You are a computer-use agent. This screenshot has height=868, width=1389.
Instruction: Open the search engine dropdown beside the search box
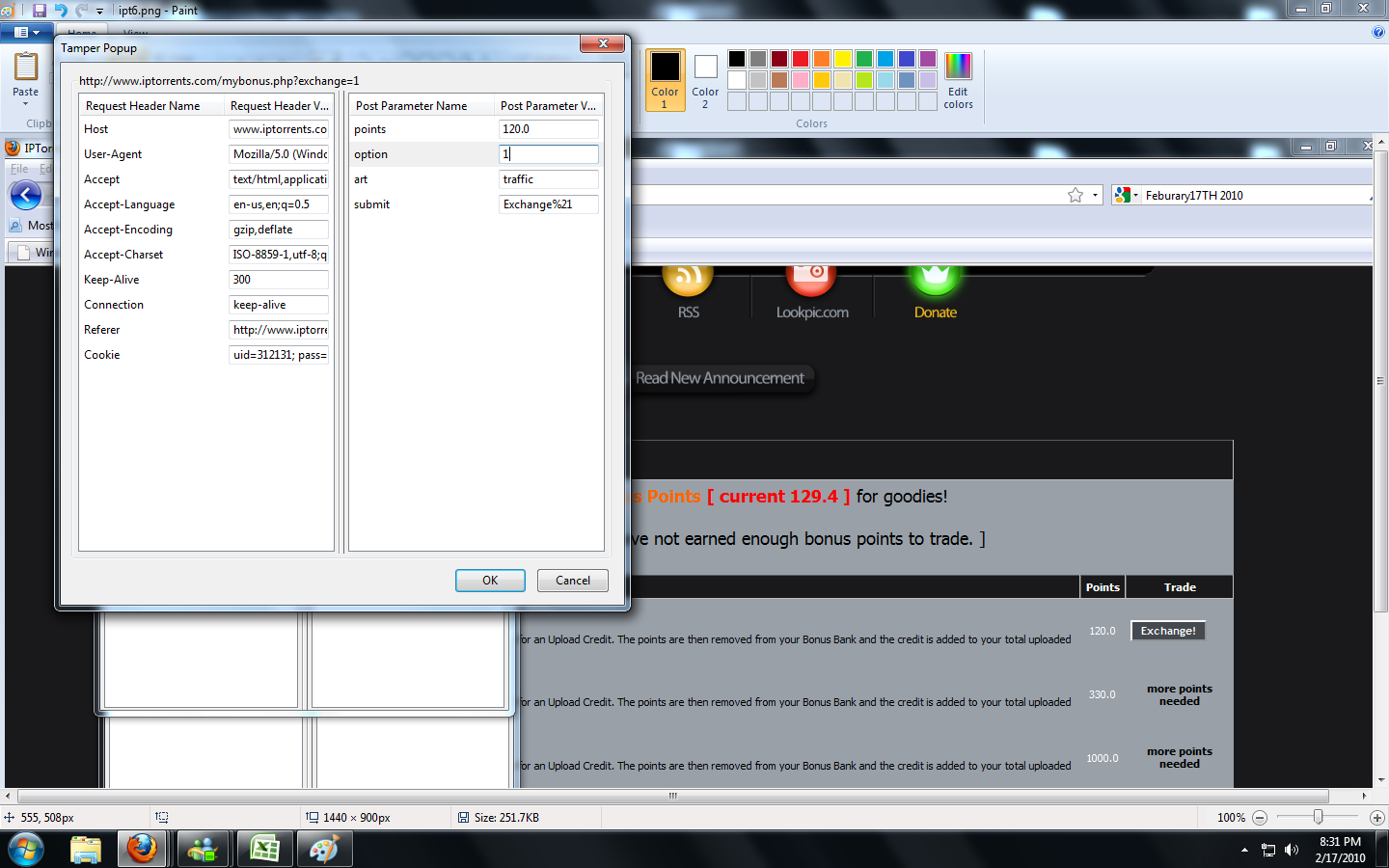(x=1126, y=195)
